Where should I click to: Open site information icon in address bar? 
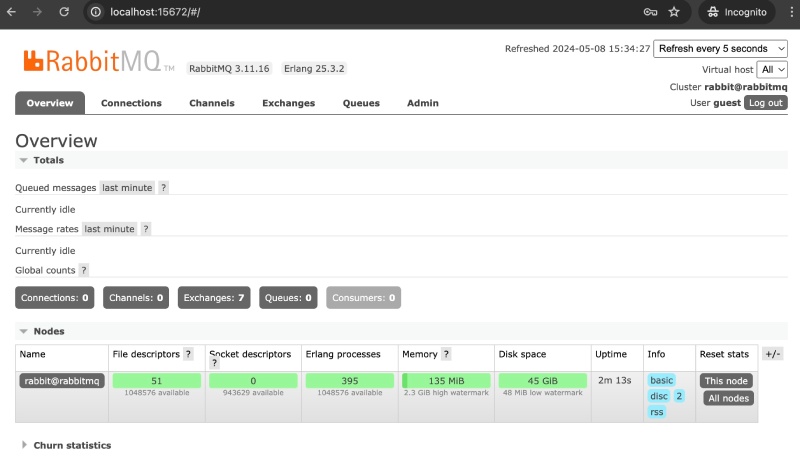(96, 12)
